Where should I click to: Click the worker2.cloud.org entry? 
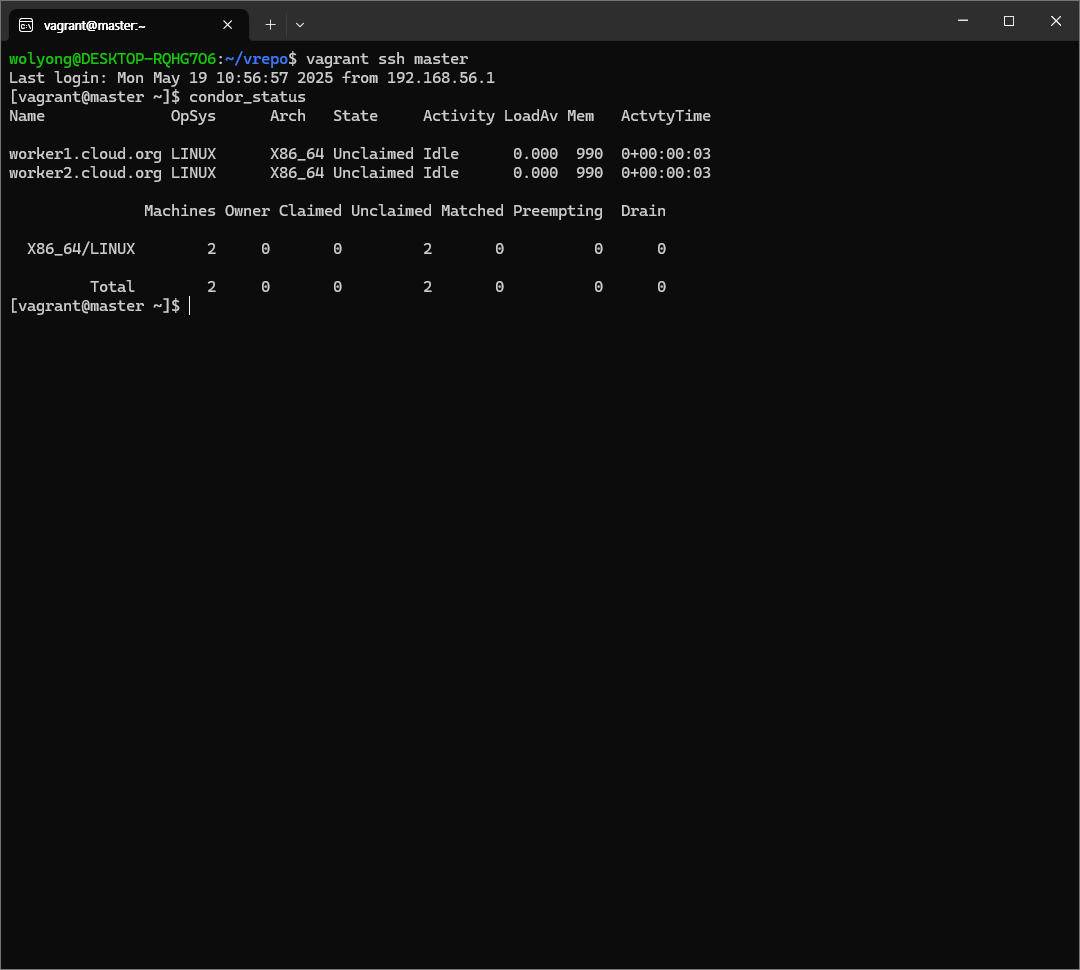pos(85,173)
